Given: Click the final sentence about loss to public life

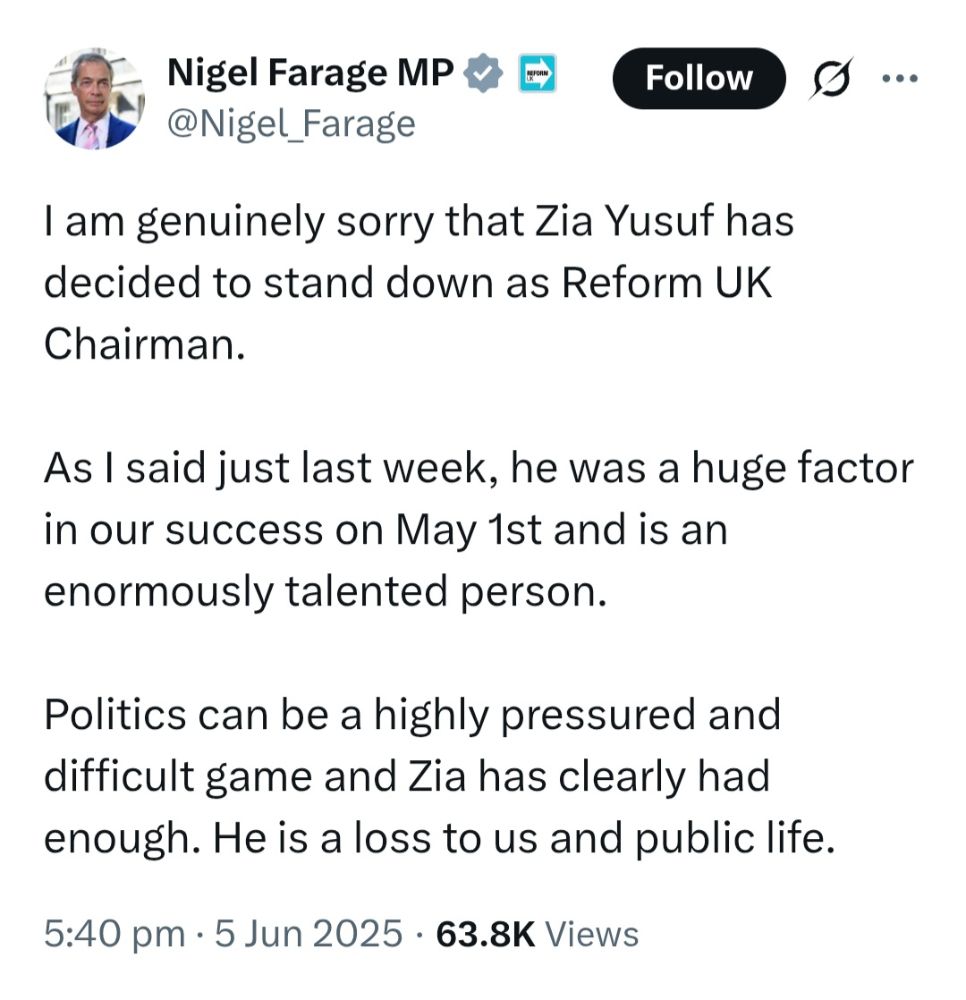Looking at the screenshot, I should 524,838.
